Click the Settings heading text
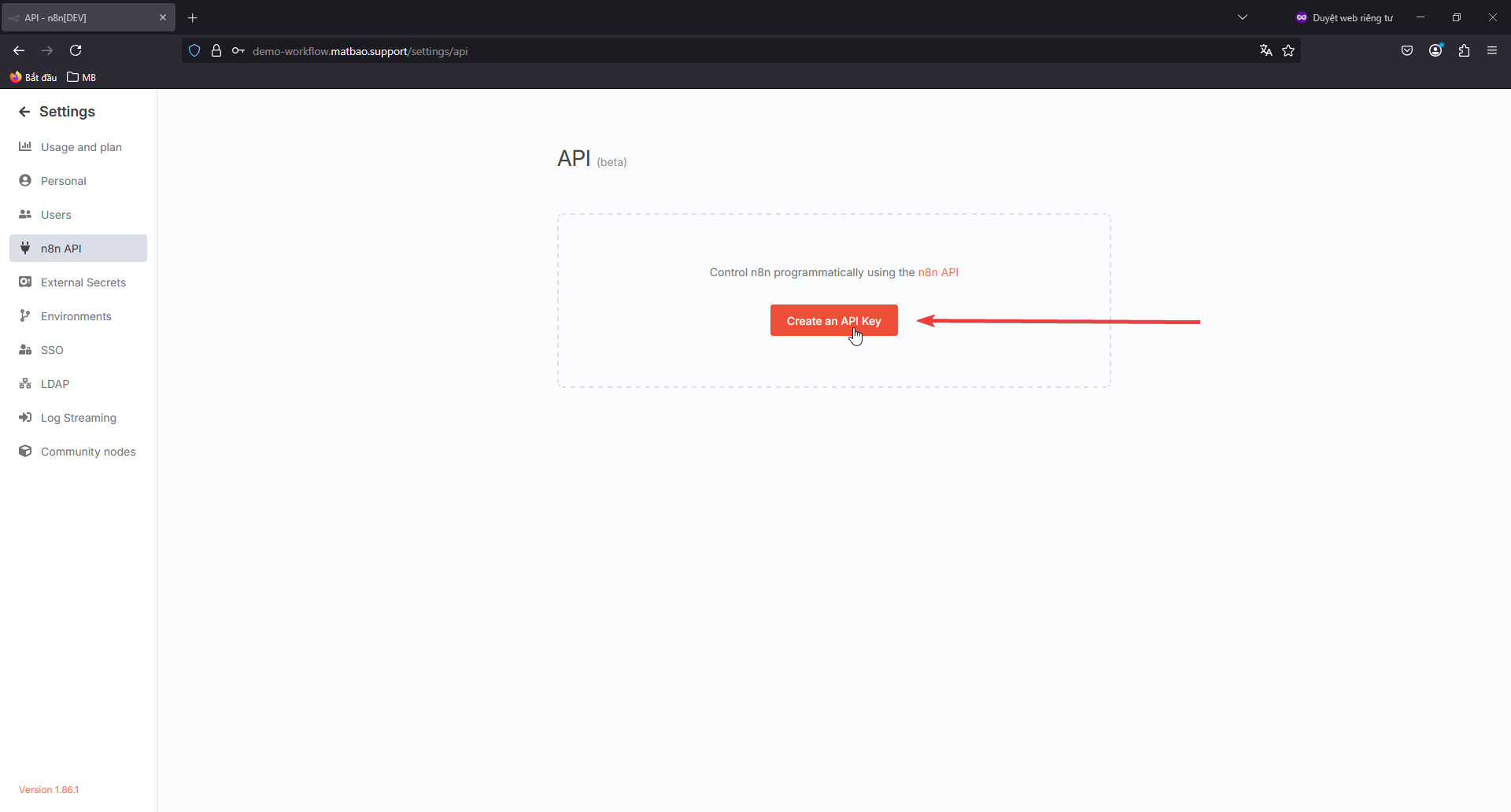 pyautogui.click(x=67, y=112)
